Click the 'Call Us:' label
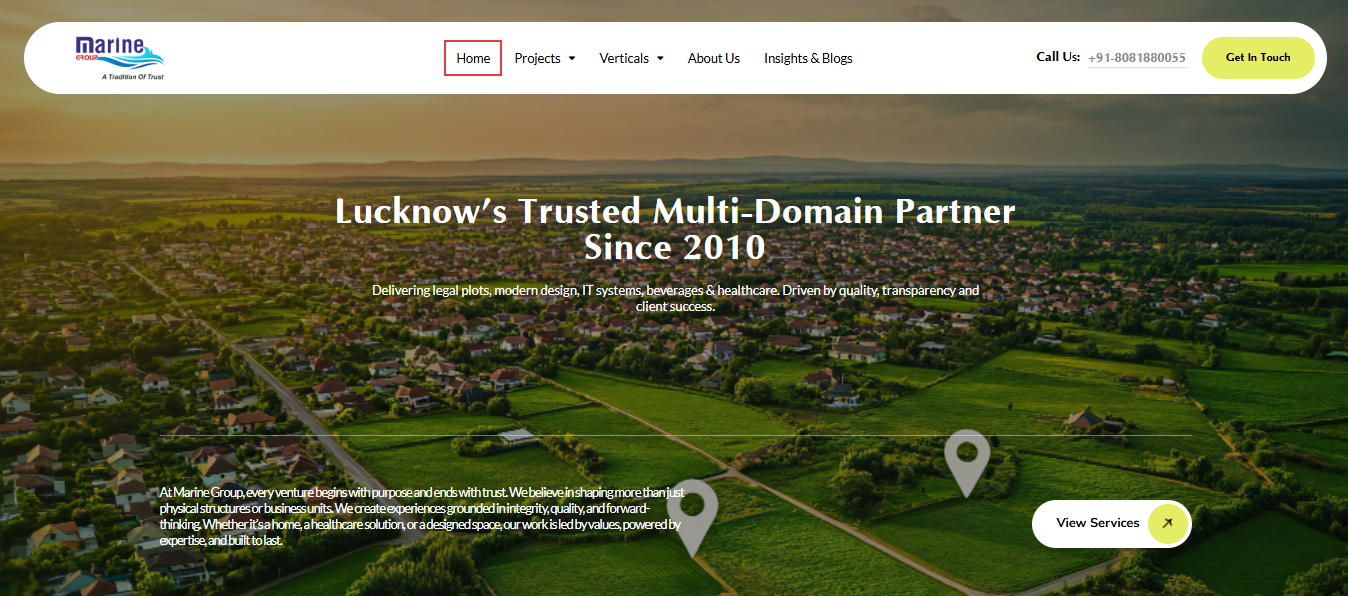Screen dimensions: 1348x596 1057,57
